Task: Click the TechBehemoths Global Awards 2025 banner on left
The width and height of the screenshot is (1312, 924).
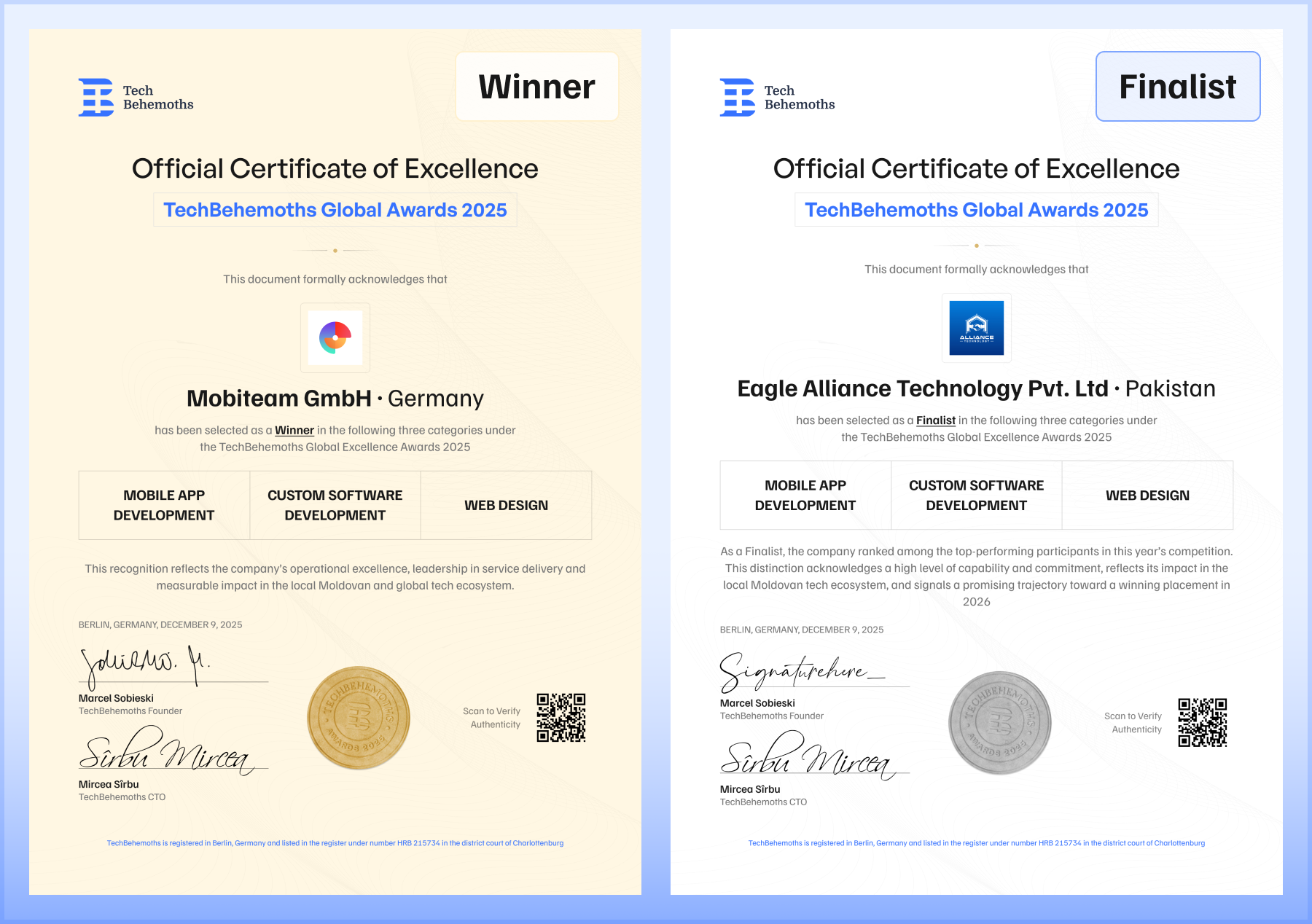Action: coord(335,210)
